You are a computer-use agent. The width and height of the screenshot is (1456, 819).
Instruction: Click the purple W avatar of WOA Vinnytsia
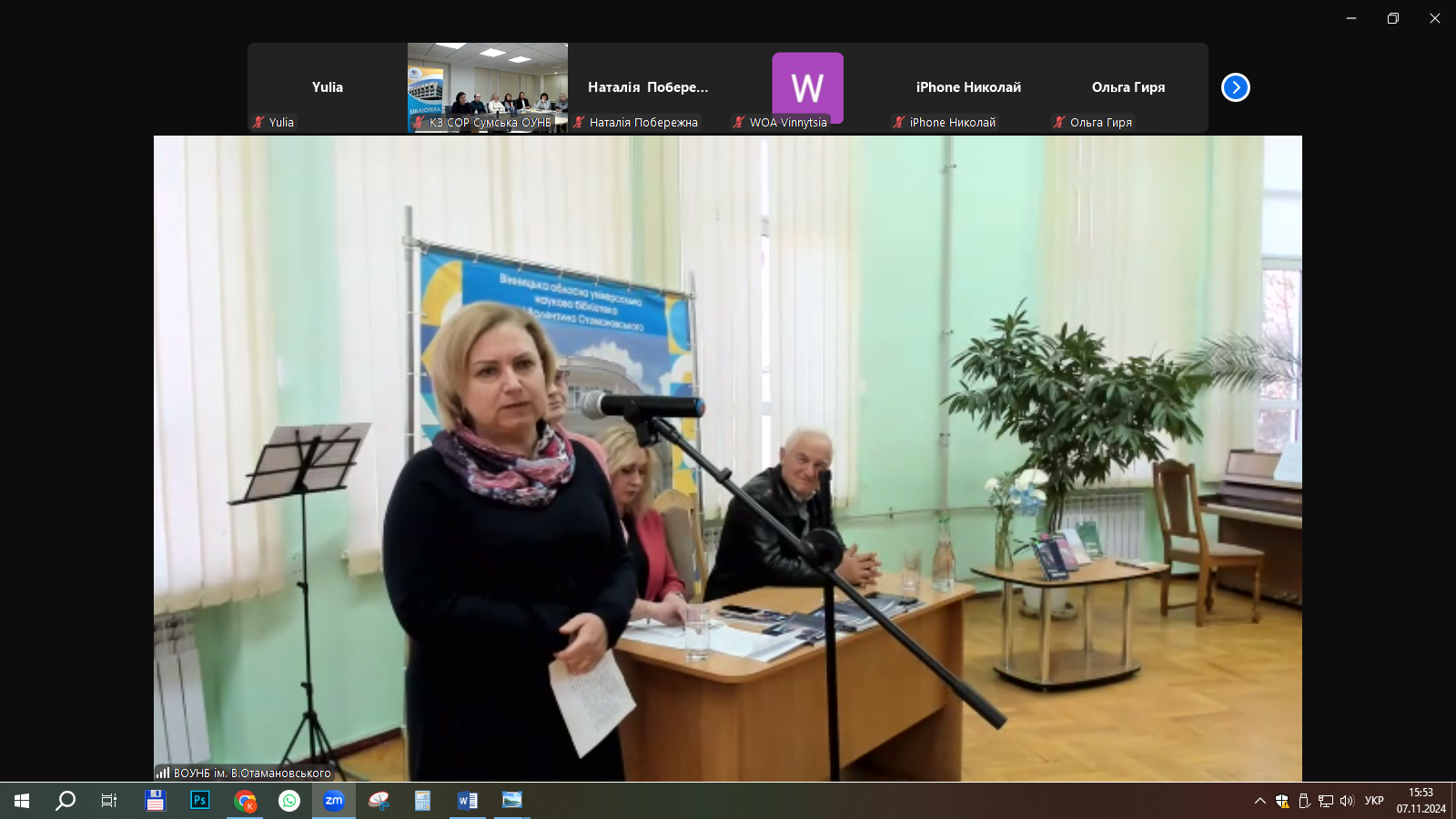(807, 86)
